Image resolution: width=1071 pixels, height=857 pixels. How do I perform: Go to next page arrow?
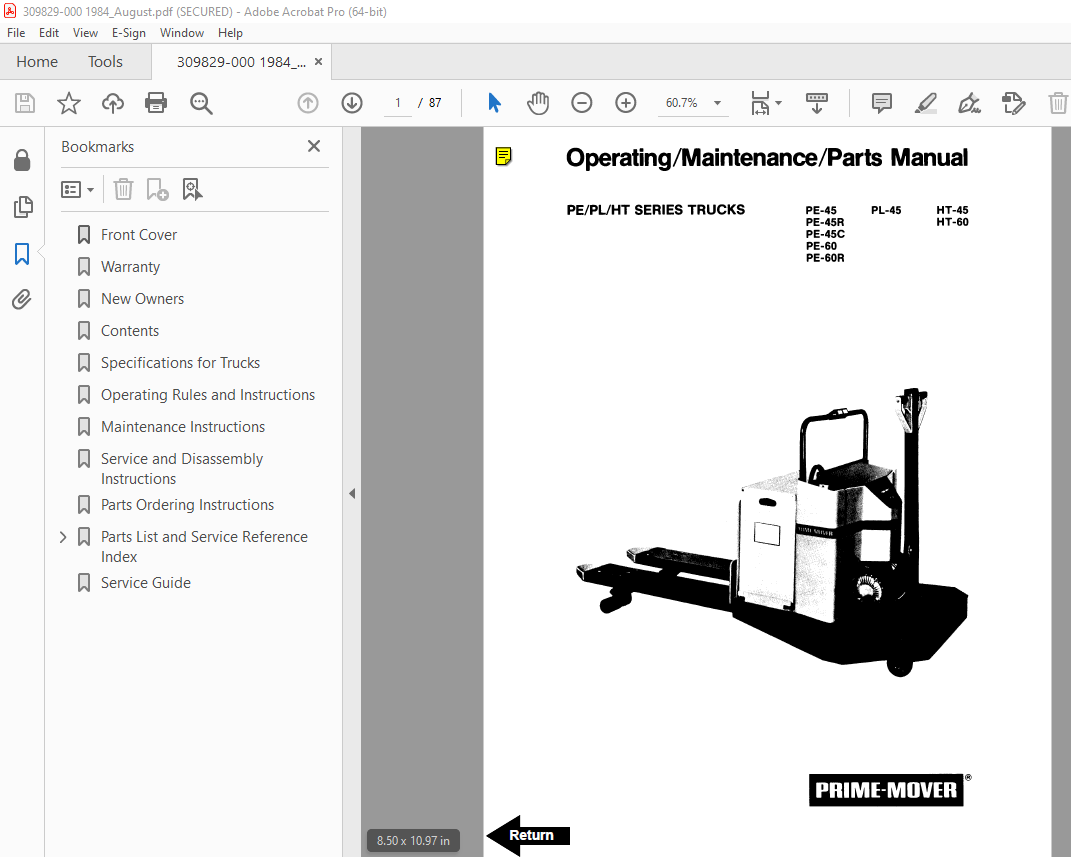point(352,103)
